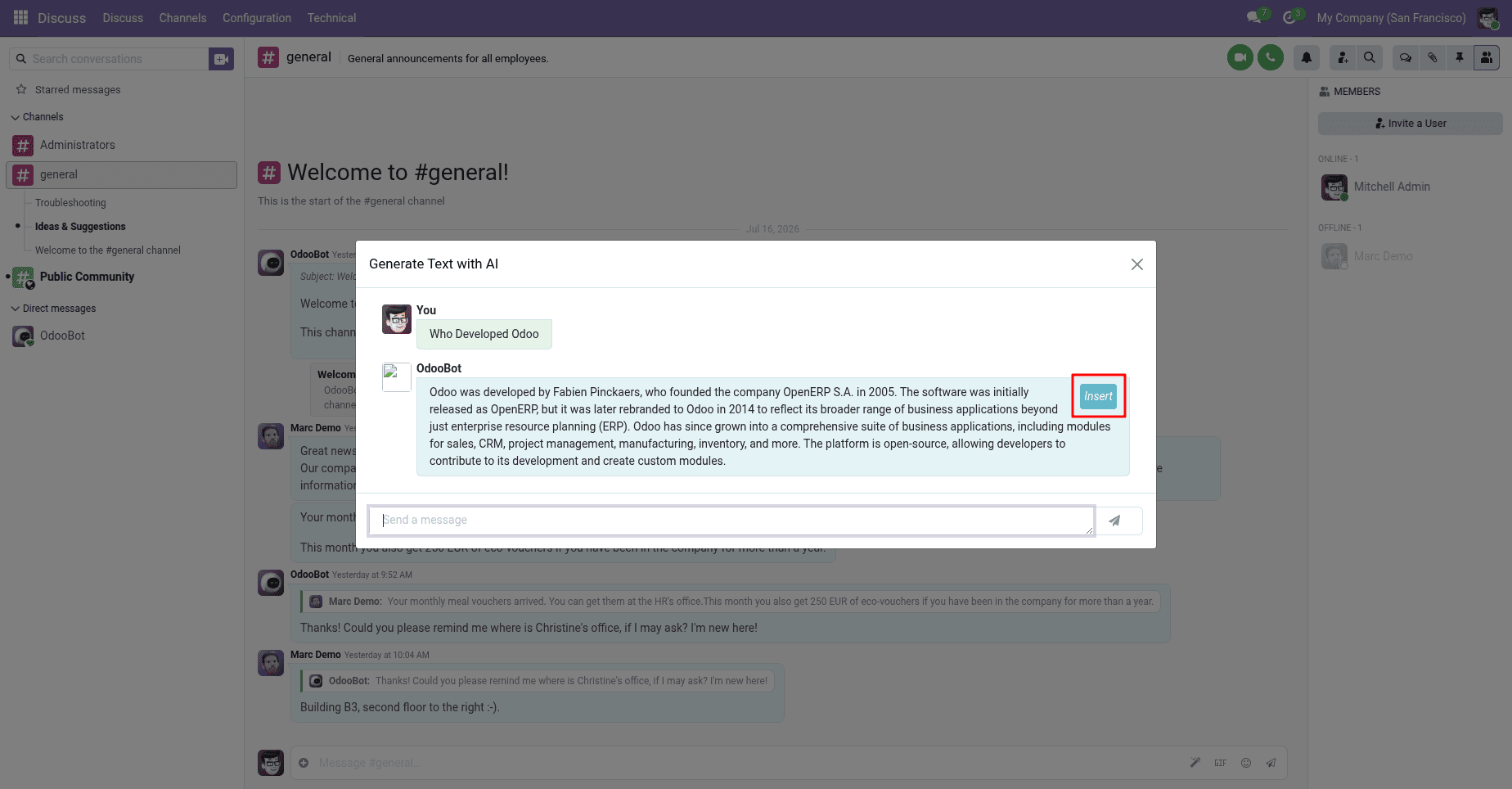The width and height of the screenshot is (1512, 789).
Task: Click the channel description General announcements text
Action: (448, 59)
